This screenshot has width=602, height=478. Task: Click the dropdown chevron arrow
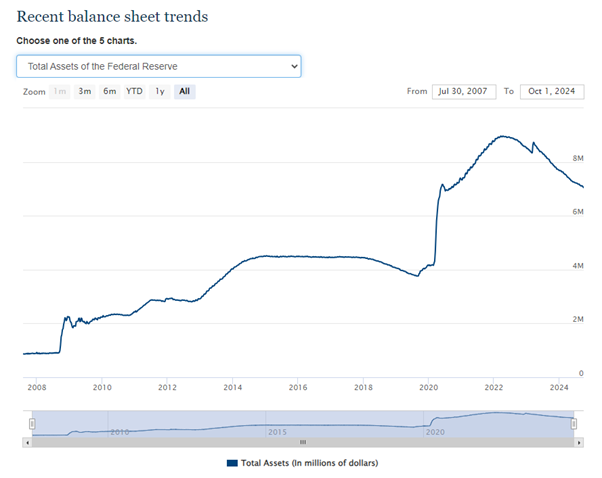coord(293,66)
